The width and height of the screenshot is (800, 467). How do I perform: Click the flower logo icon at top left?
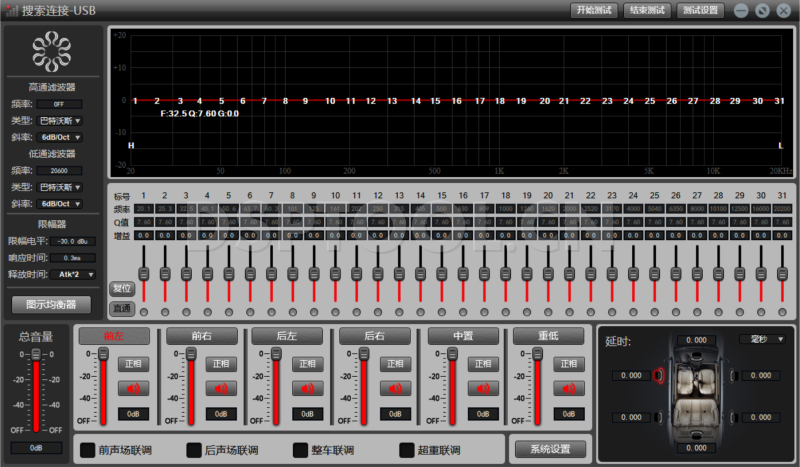click(52, 50)
